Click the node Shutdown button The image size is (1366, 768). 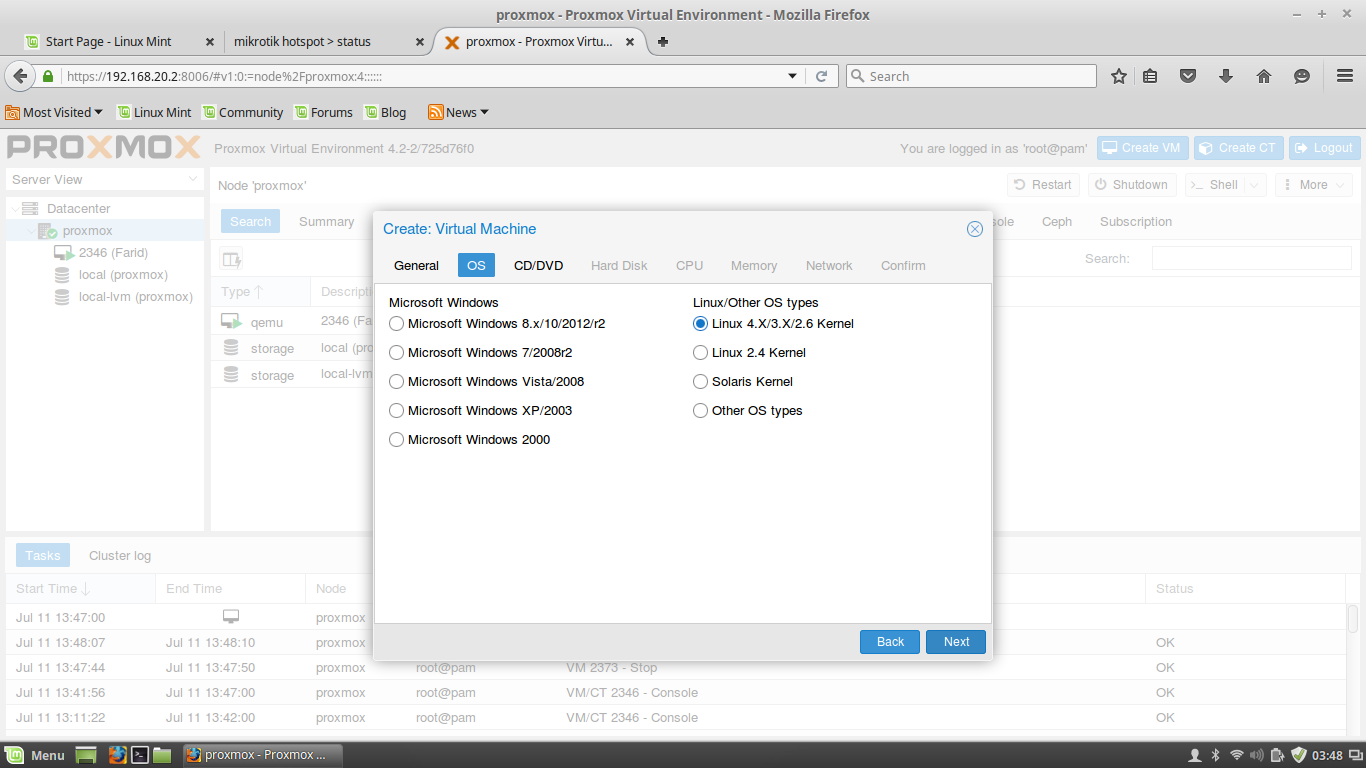click(1131, 185)
